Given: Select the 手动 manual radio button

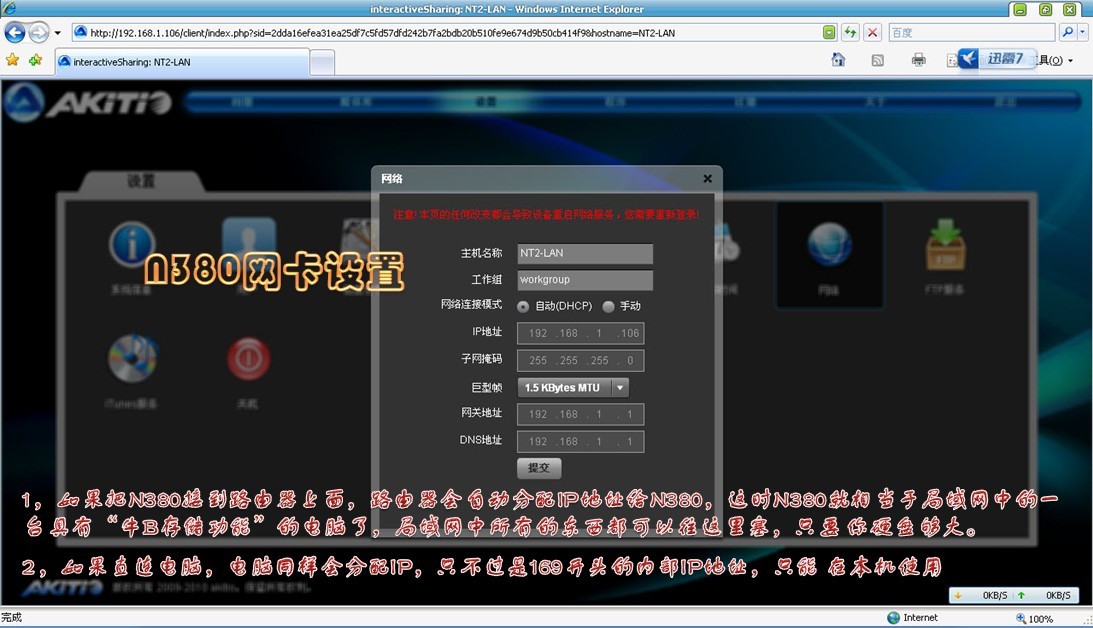Looking at the screenshot, I should (609, 306).
